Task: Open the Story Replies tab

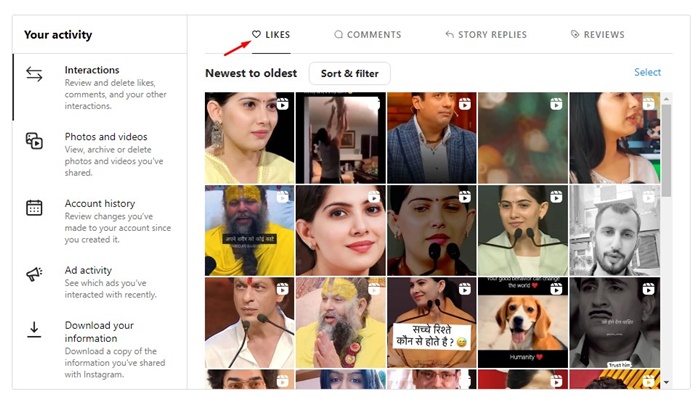Action: click(x=486, y=35)
